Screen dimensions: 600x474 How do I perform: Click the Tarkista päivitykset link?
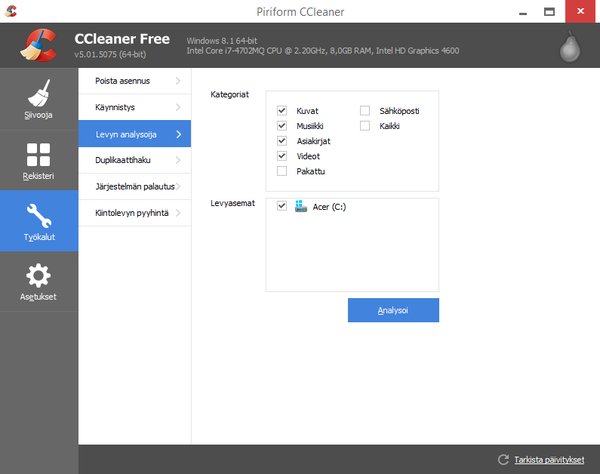tap(549, 459)
